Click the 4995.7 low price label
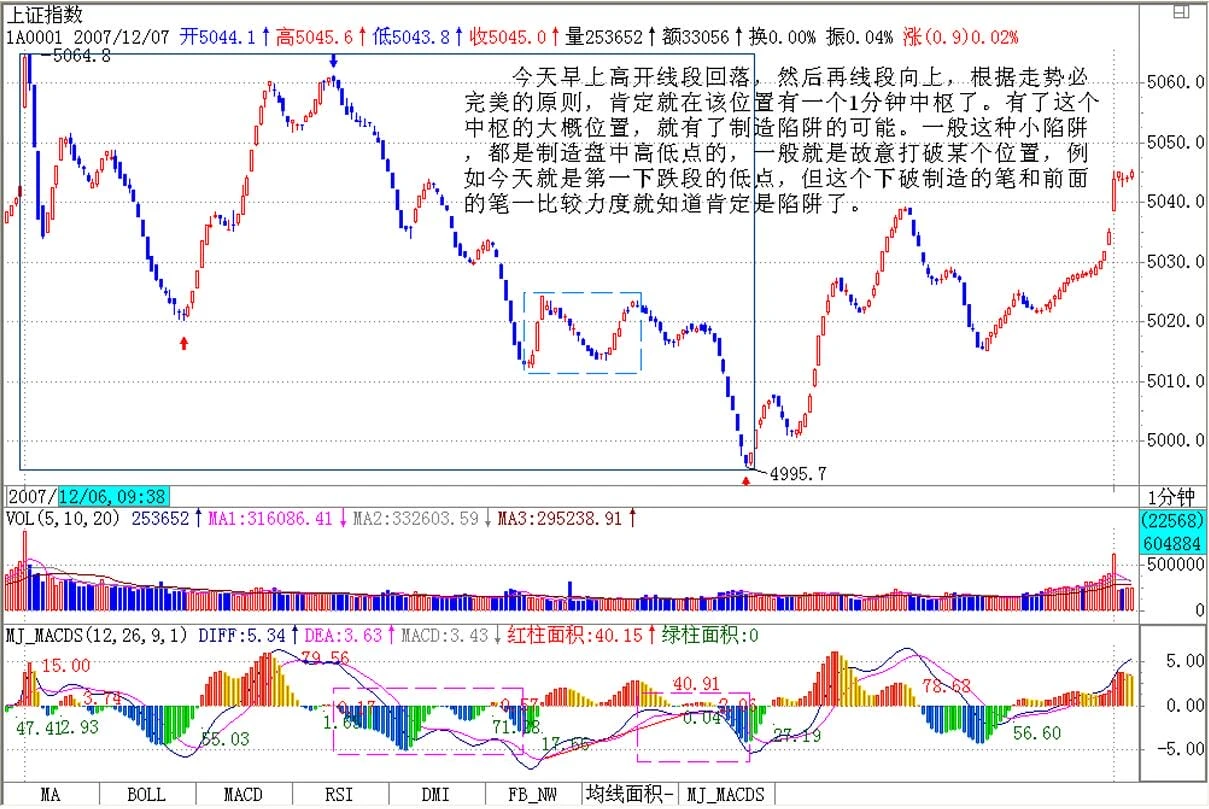Image resolution: width=1209 pixels, height=809 pixels. (797, 474)
